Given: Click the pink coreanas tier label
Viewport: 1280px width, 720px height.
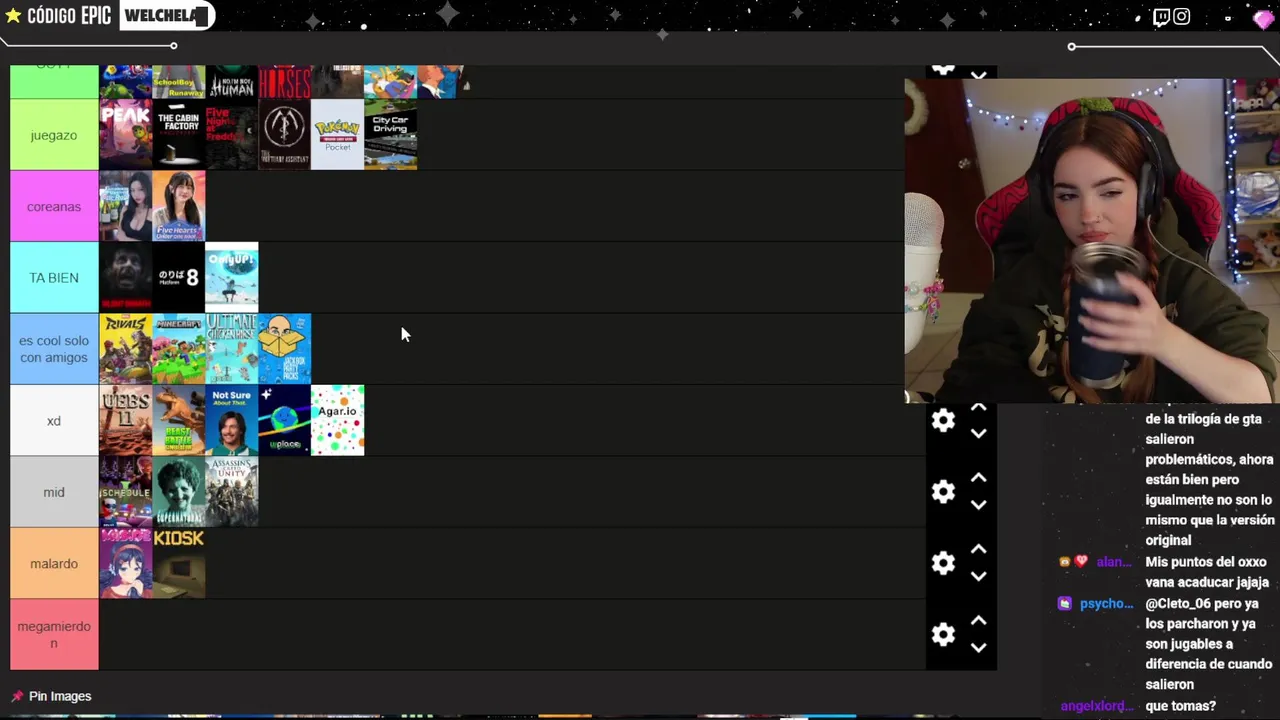Looking at the screenshot, I should (x=54, y=206).
